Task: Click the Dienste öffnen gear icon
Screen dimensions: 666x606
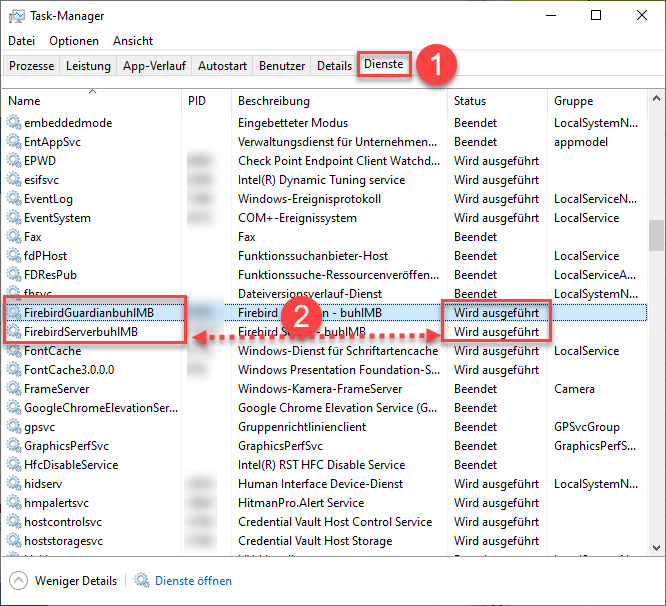Action: [142, 581]
